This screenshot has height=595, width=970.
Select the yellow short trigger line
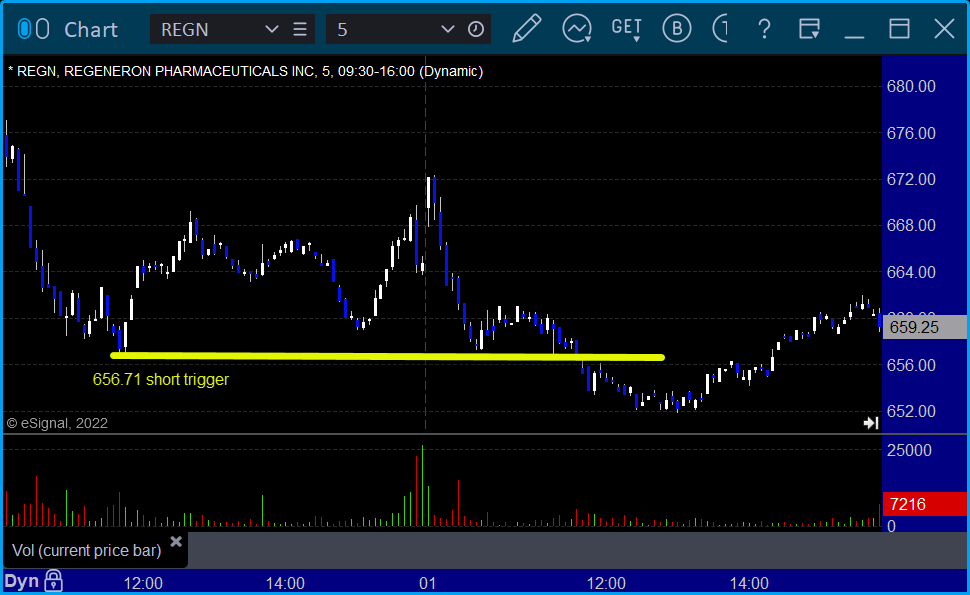coord(387,356)
